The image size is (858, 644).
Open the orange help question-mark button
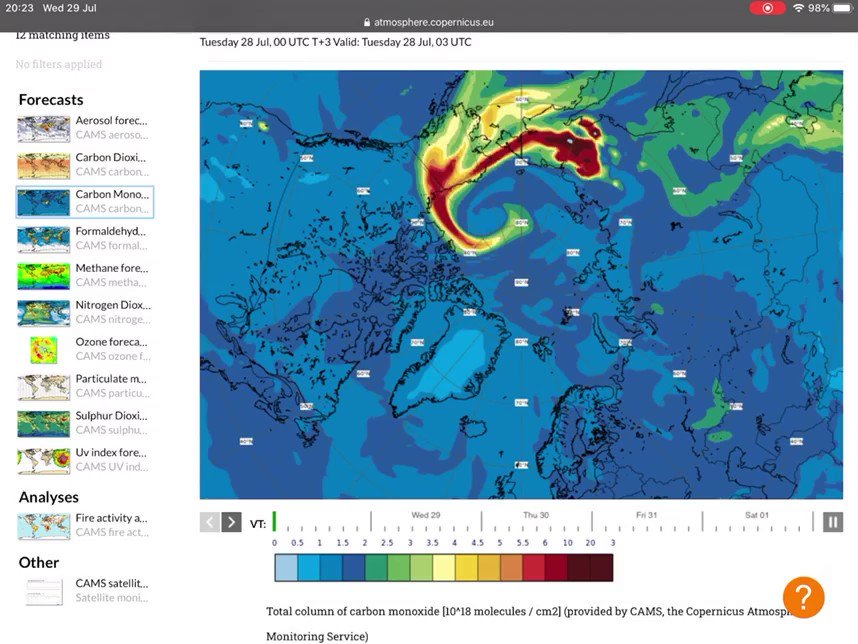803,597
